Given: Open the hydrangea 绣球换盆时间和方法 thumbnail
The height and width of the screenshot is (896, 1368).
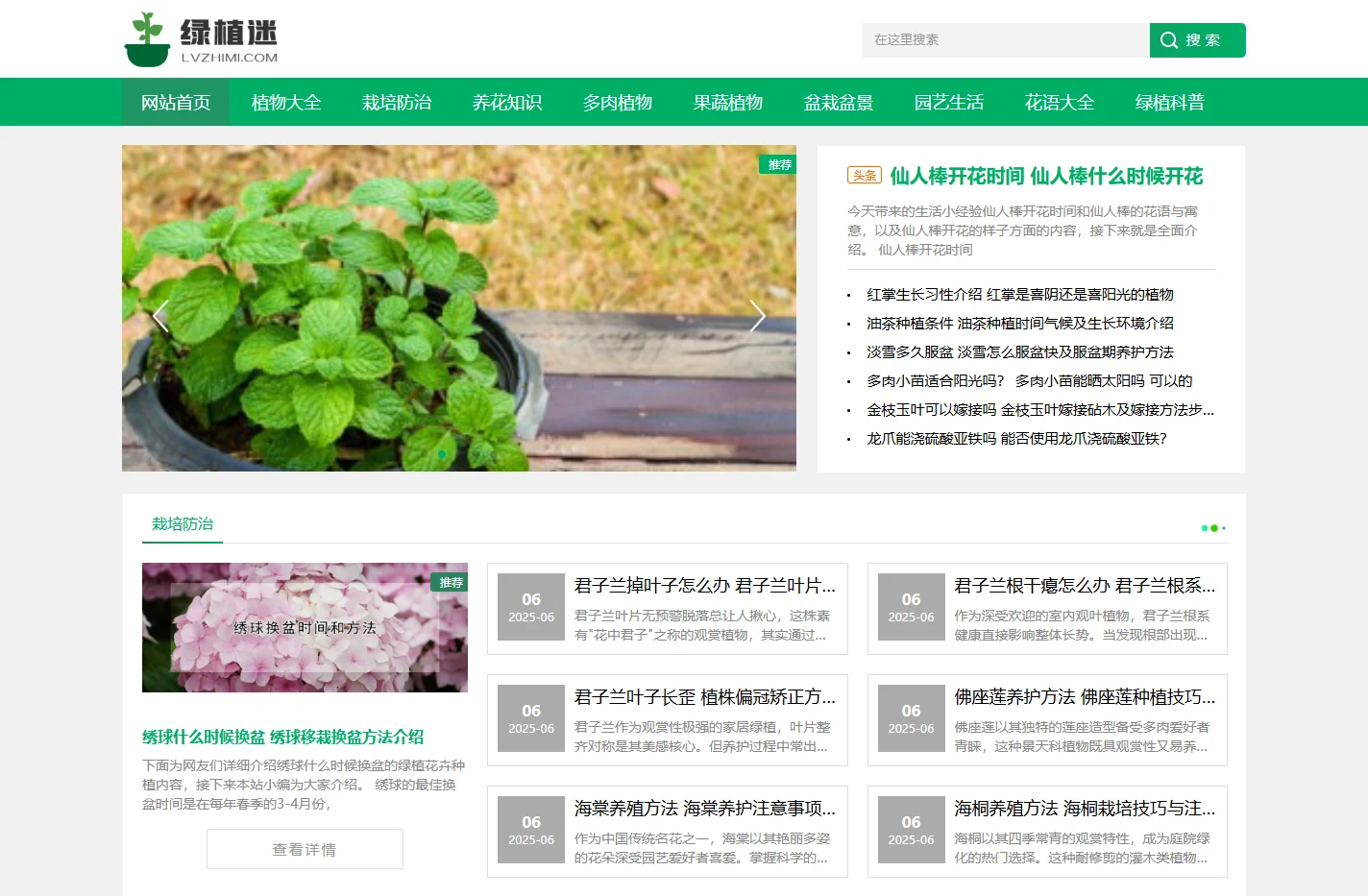Looking at the screenshot, I should [305, 627].
